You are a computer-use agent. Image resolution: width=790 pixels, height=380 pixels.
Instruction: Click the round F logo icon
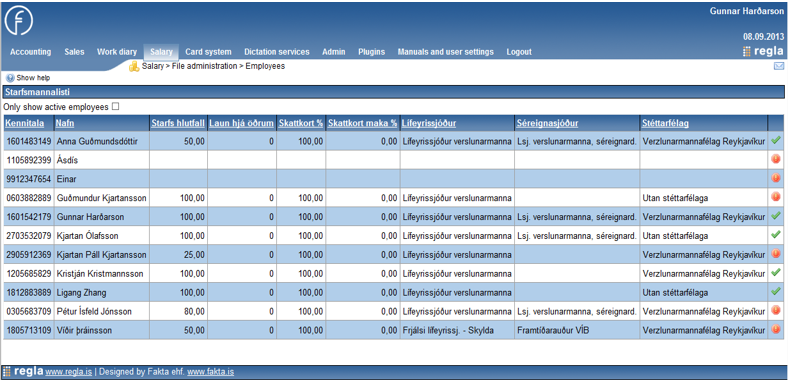tap(19, 21)
